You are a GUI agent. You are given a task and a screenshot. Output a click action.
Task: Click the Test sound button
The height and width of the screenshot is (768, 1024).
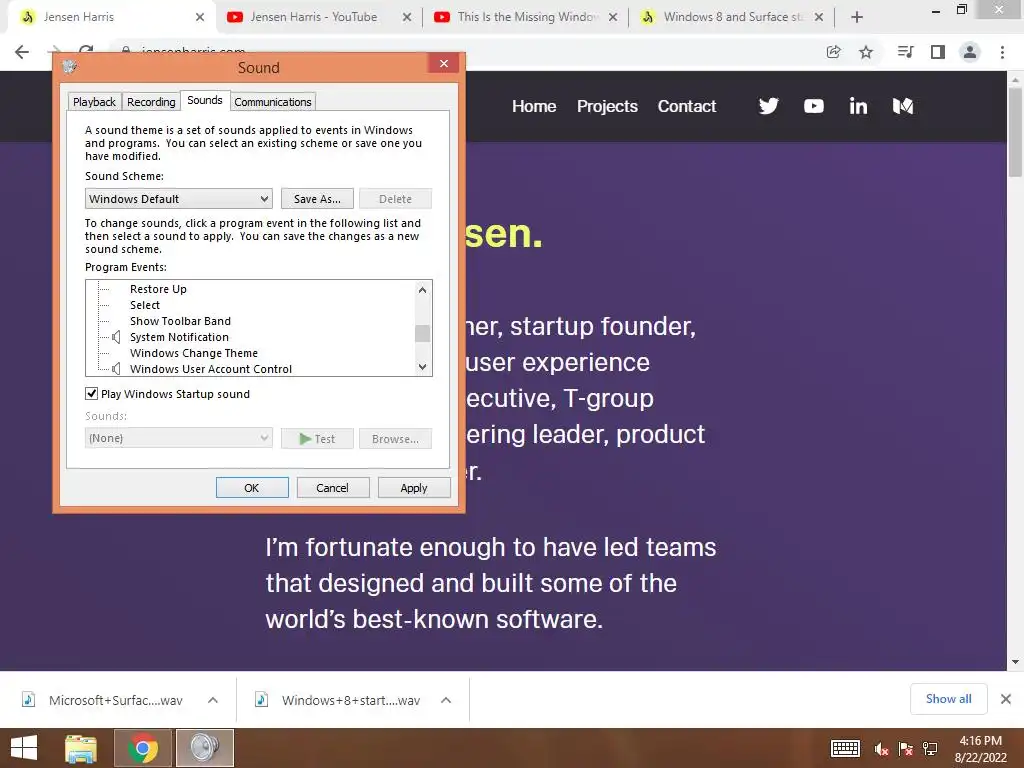317,439
